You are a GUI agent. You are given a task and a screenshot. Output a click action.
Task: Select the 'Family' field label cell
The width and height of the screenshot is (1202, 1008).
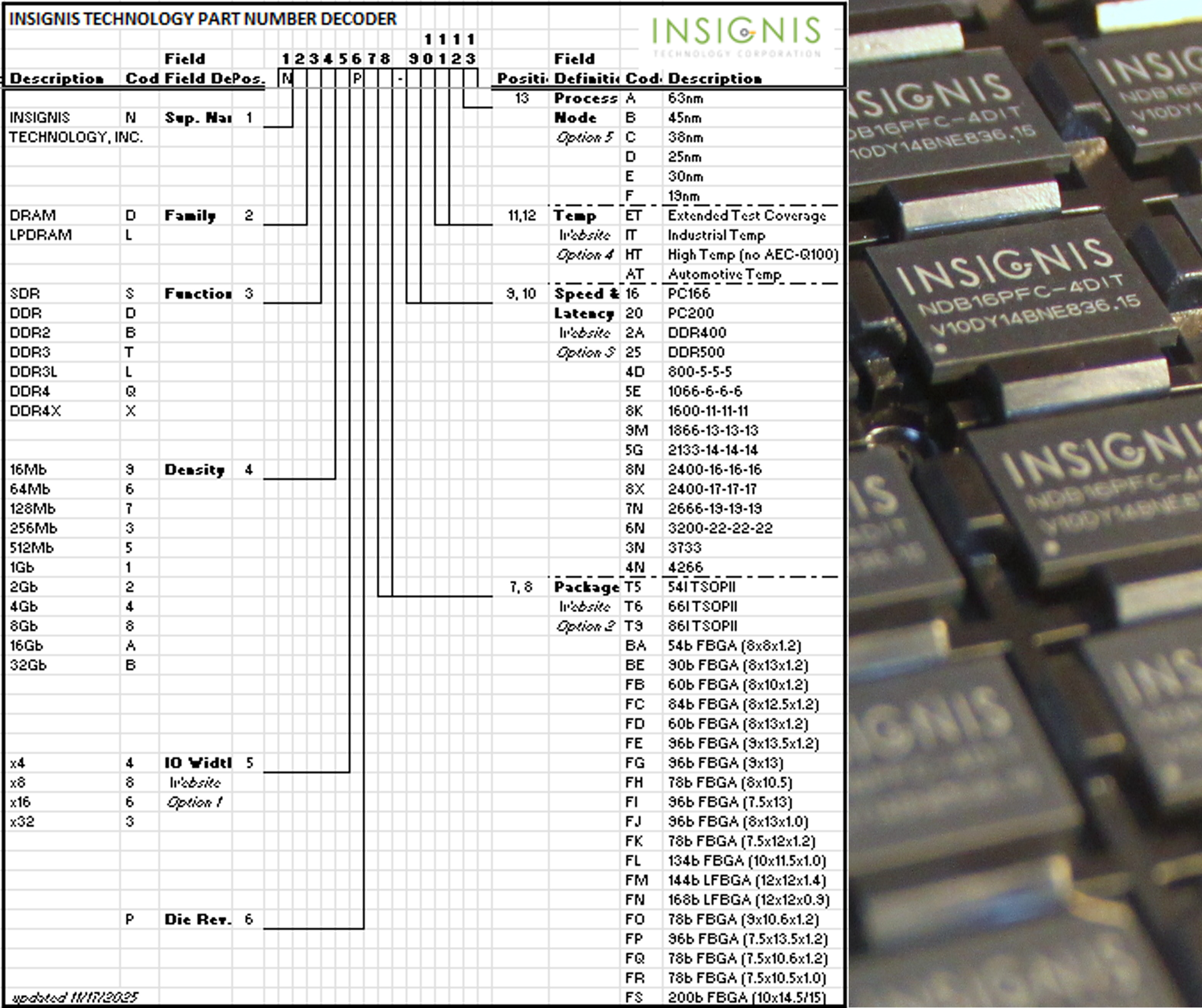(x=190, y=216)
